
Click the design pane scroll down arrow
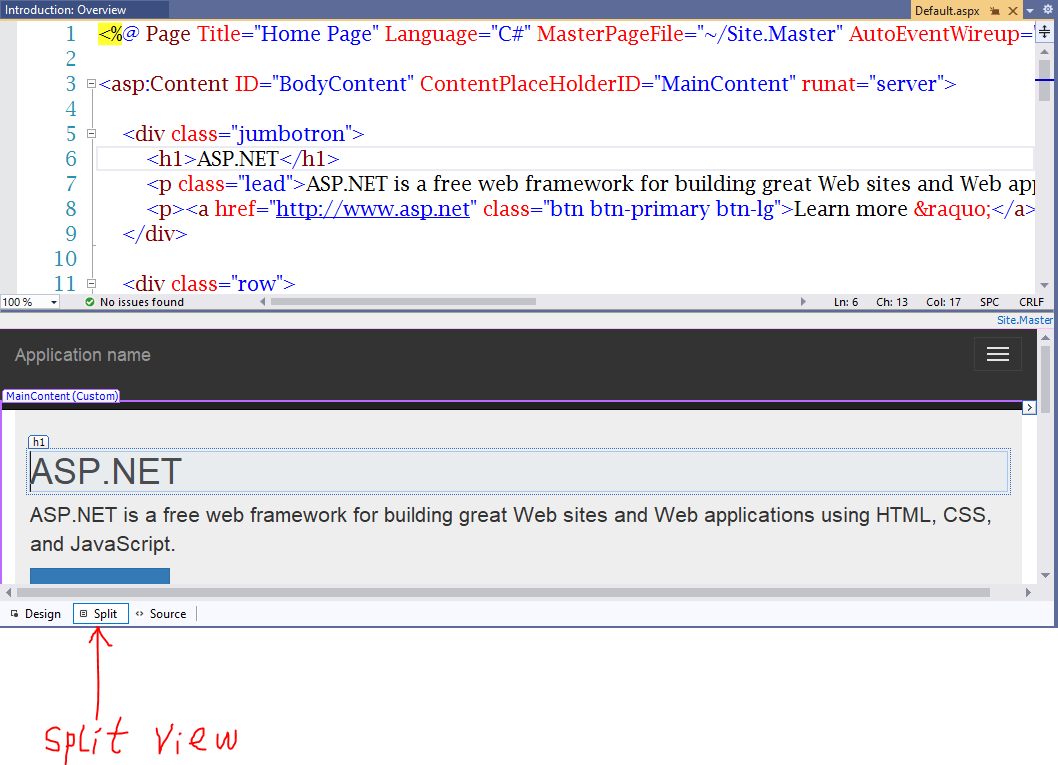click(x=1045, y=575)
